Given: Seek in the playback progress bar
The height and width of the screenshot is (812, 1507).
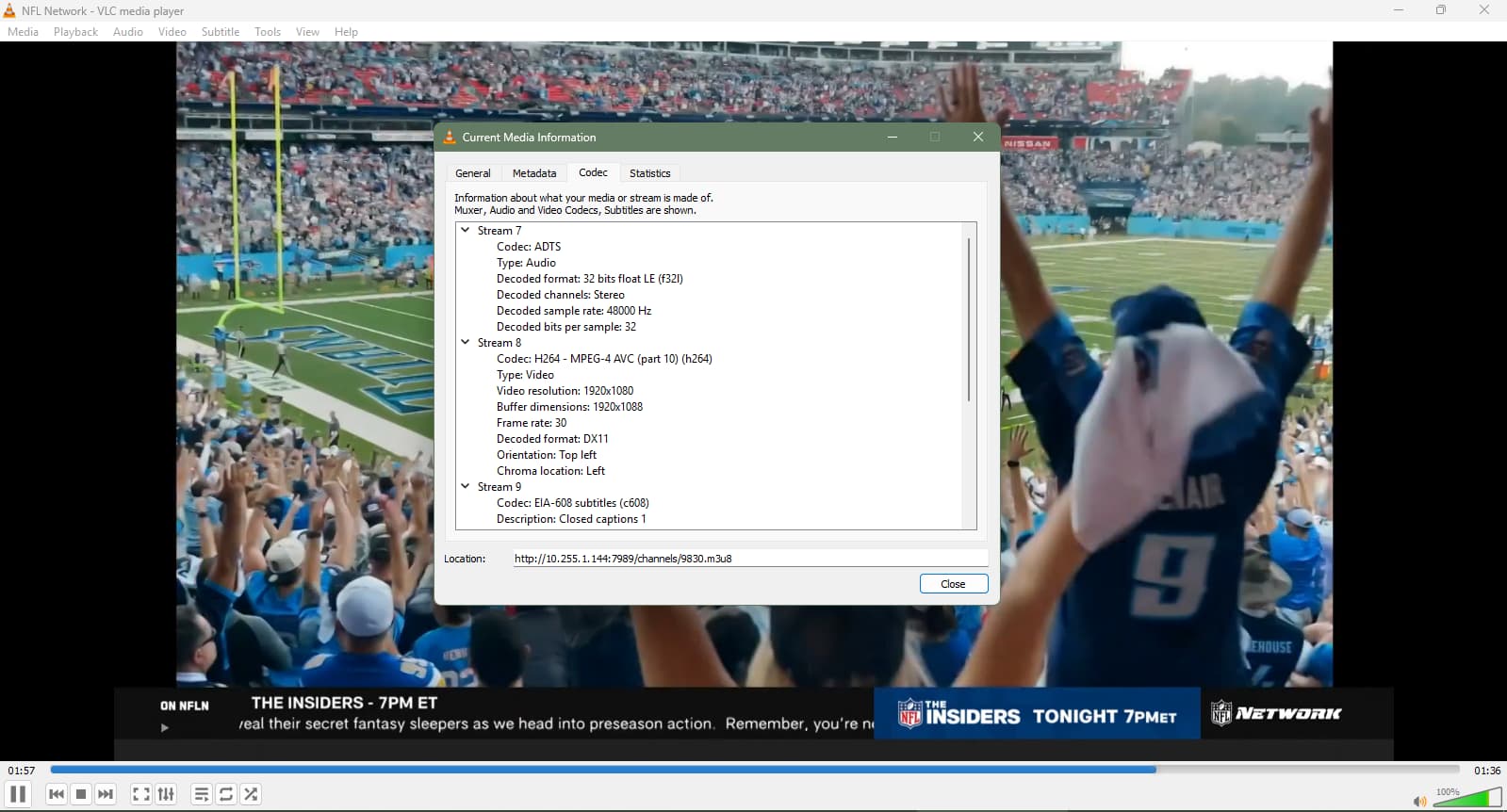Looking at the screenshot, I should point(754,770).
